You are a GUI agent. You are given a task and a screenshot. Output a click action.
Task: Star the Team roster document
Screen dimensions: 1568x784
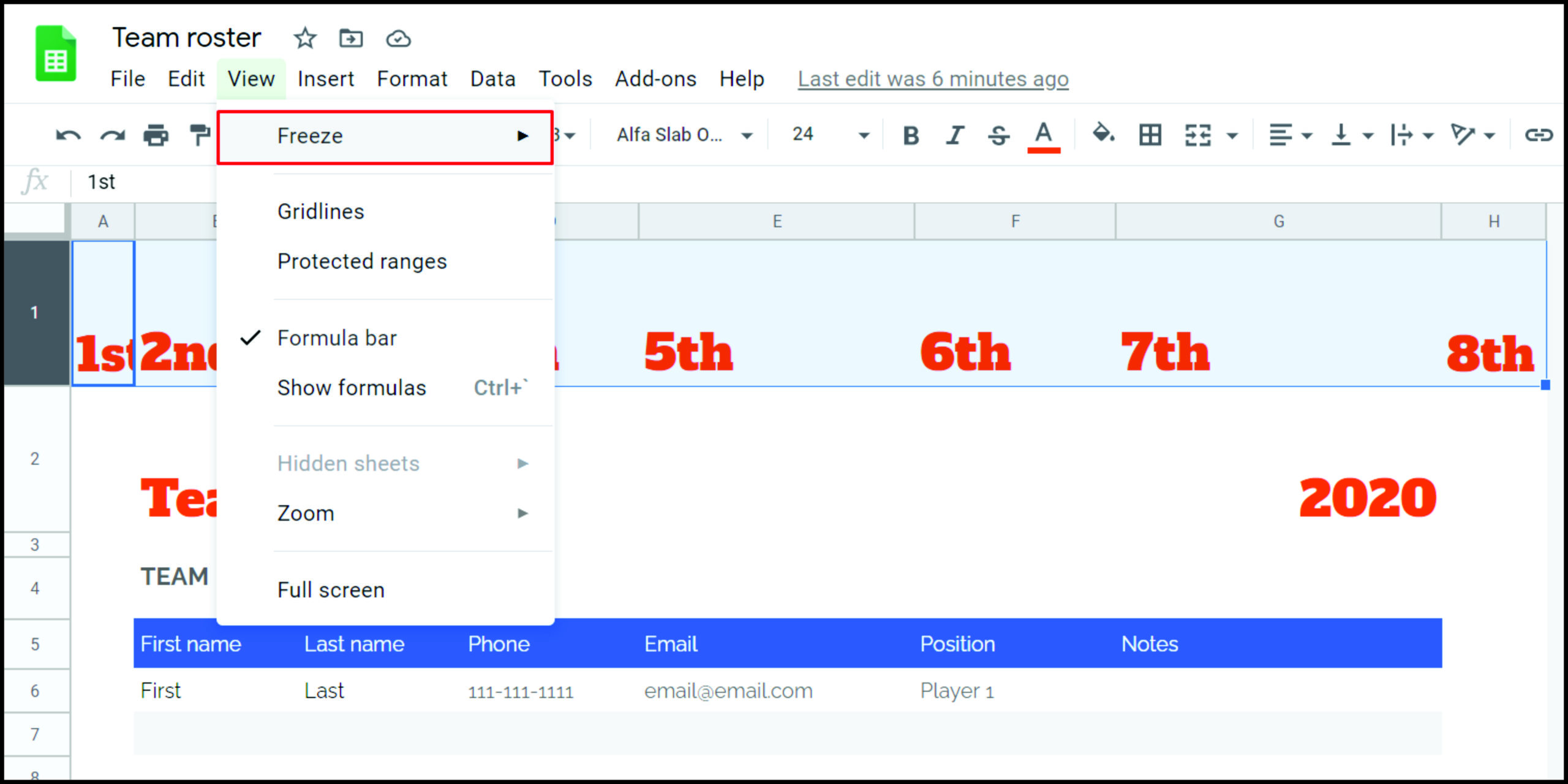pyautogui.click(x=304, y=39)
